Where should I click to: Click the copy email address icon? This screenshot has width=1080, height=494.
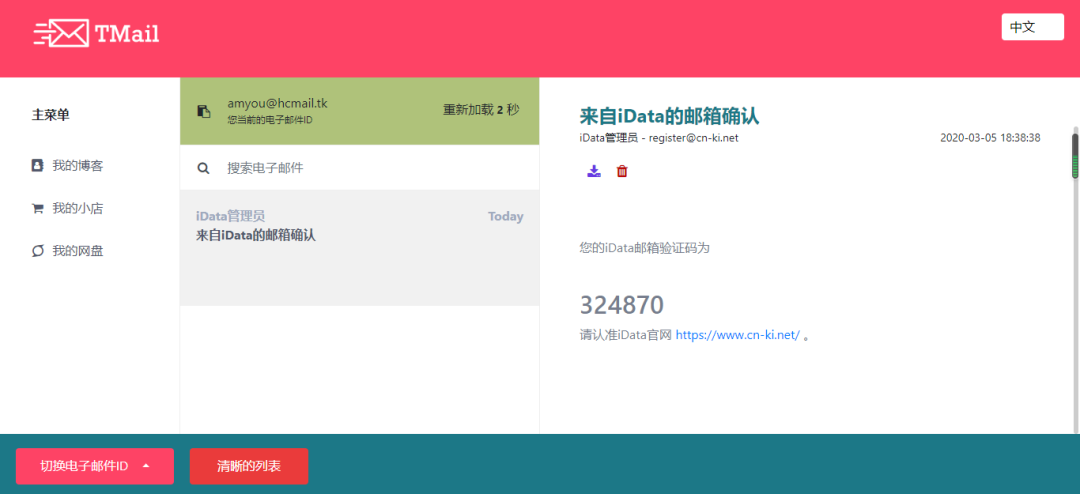point(204,111)
